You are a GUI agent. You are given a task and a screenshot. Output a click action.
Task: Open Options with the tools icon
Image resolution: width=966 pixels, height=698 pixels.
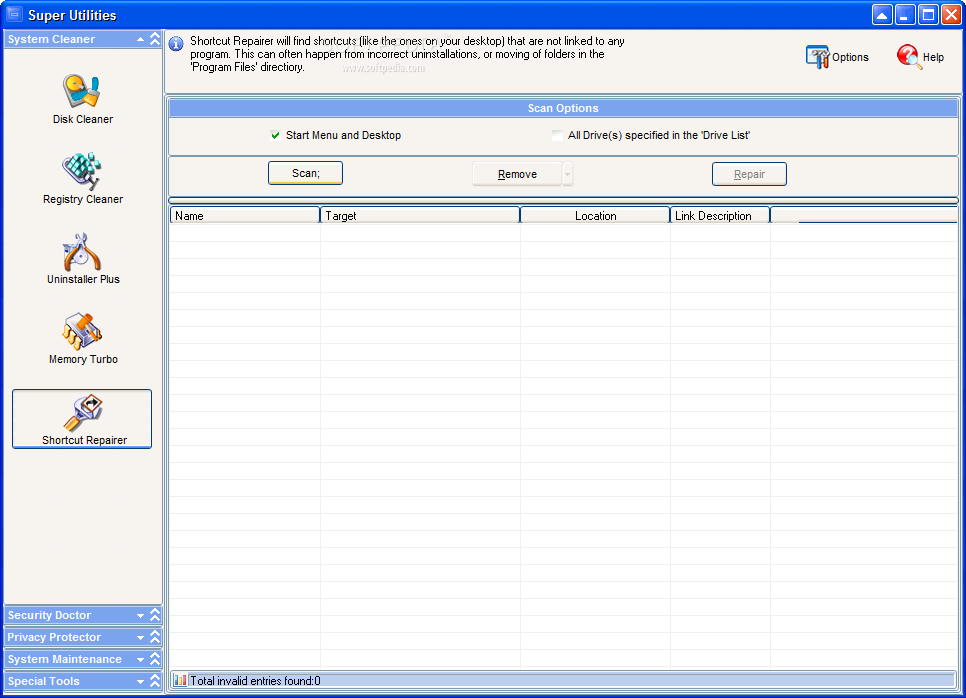click(818, 57)
